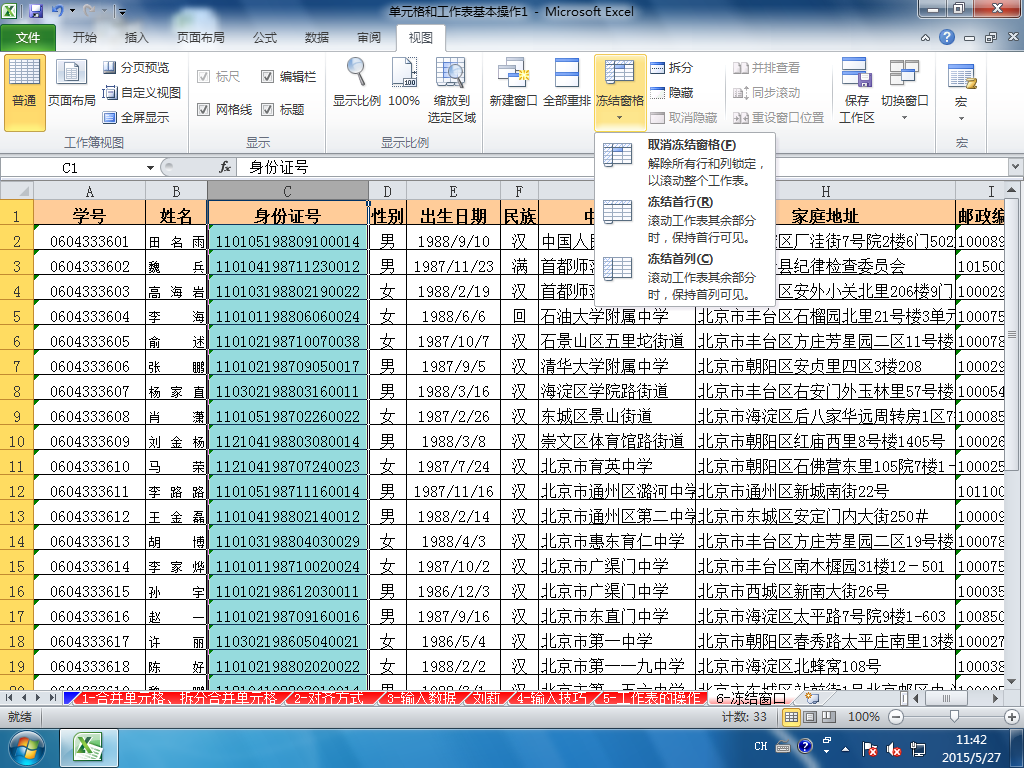
Task: Open Windows Start button
Action: tap(25, 748)
